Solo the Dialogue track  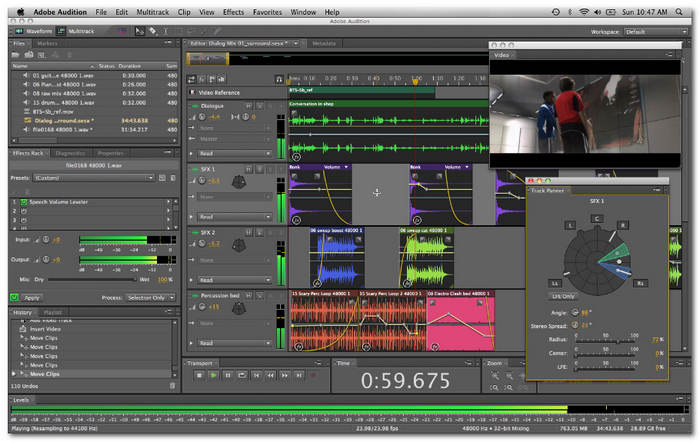click(259, 106)
